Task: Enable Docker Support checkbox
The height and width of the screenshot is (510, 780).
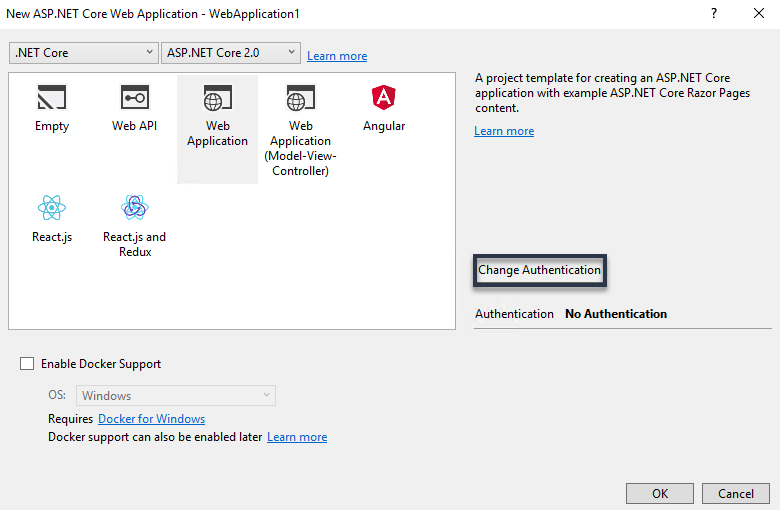Action: 27,364
